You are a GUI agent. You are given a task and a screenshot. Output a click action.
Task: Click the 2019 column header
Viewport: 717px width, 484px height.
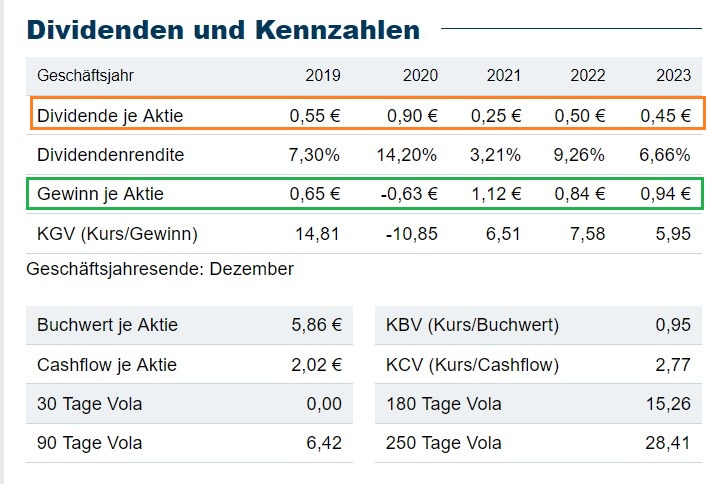tap(322, 75)
